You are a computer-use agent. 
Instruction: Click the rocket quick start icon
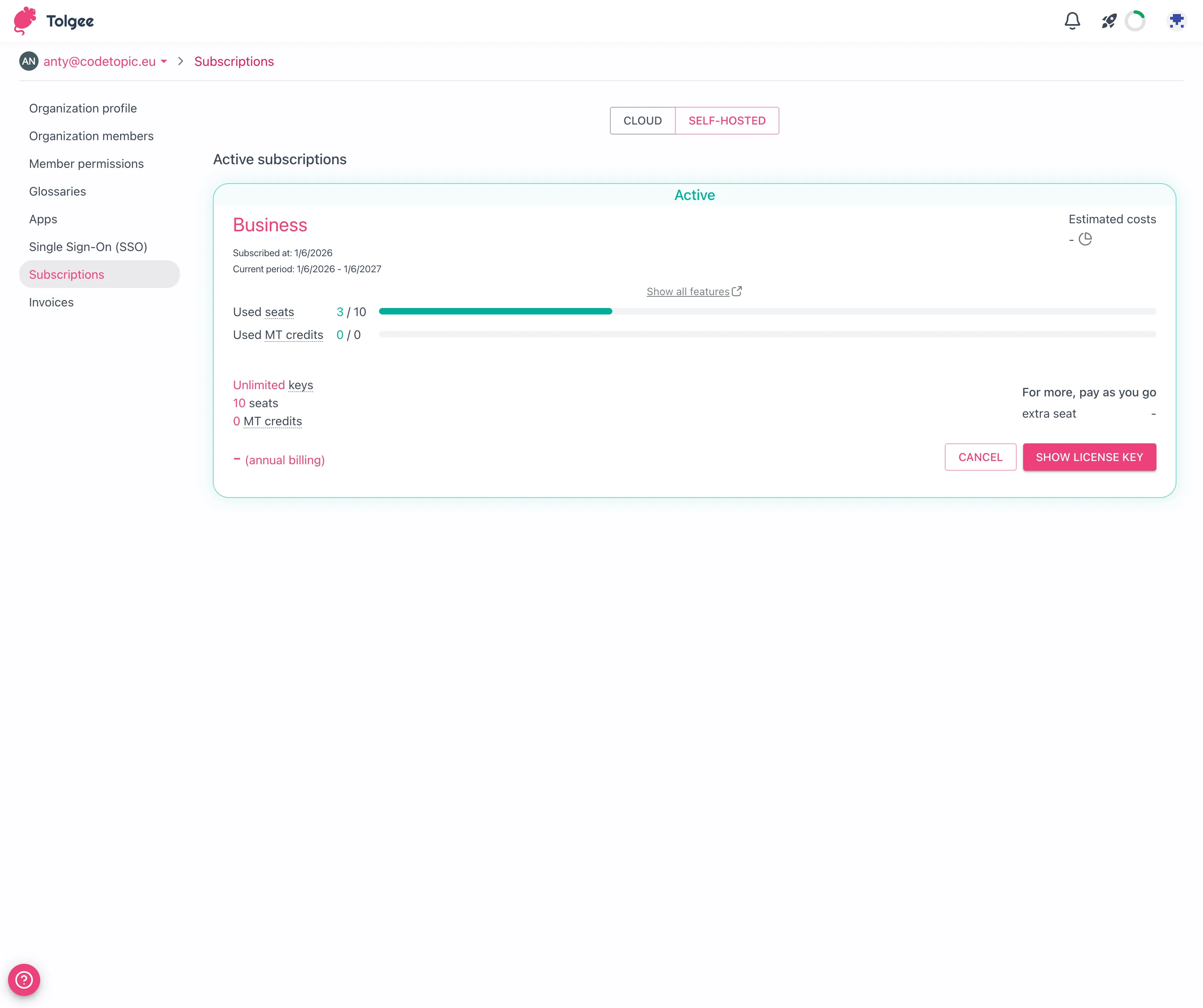click(1109, 21)
